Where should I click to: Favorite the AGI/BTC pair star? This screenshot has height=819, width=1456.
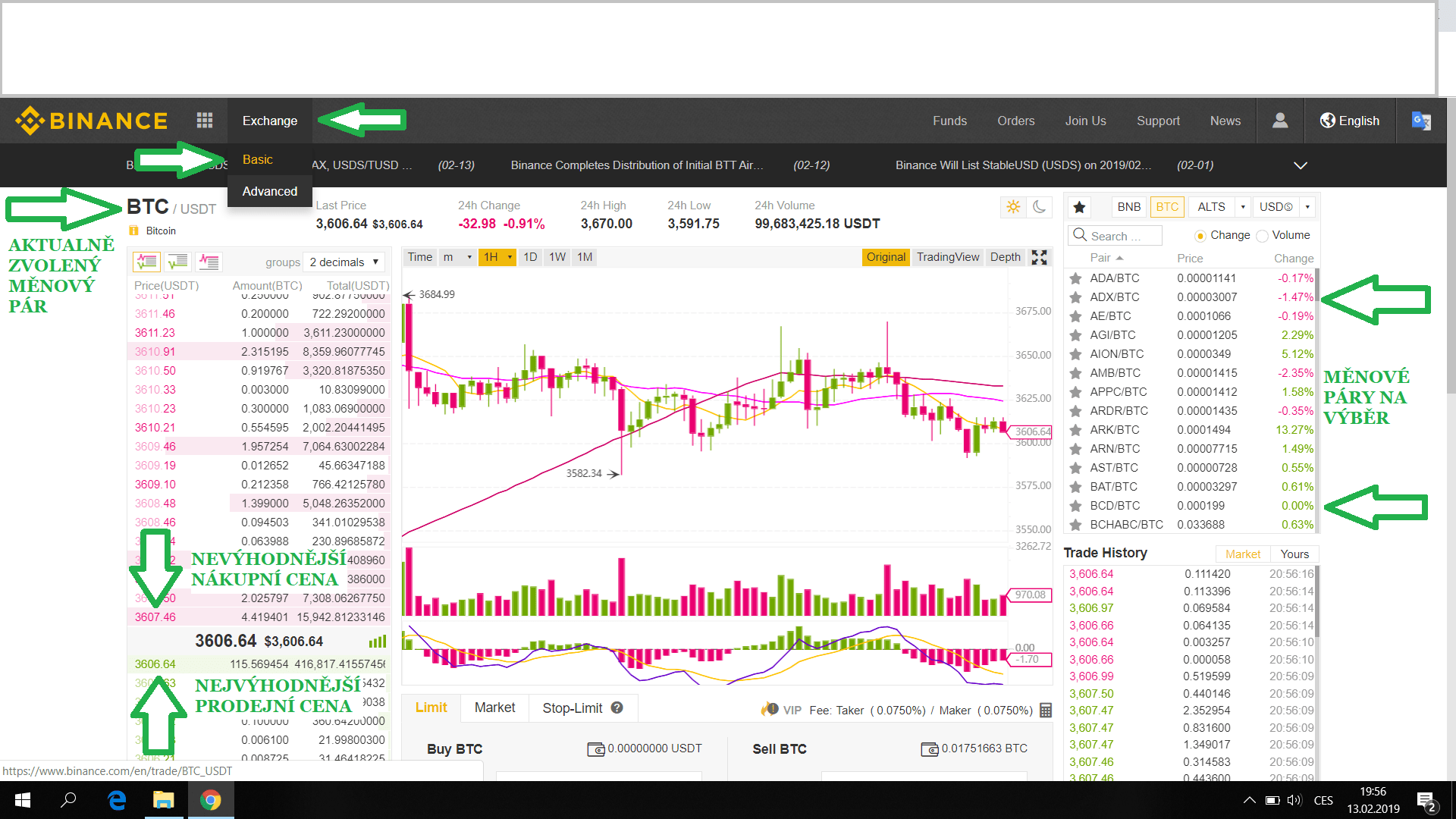click(1075, 335)
